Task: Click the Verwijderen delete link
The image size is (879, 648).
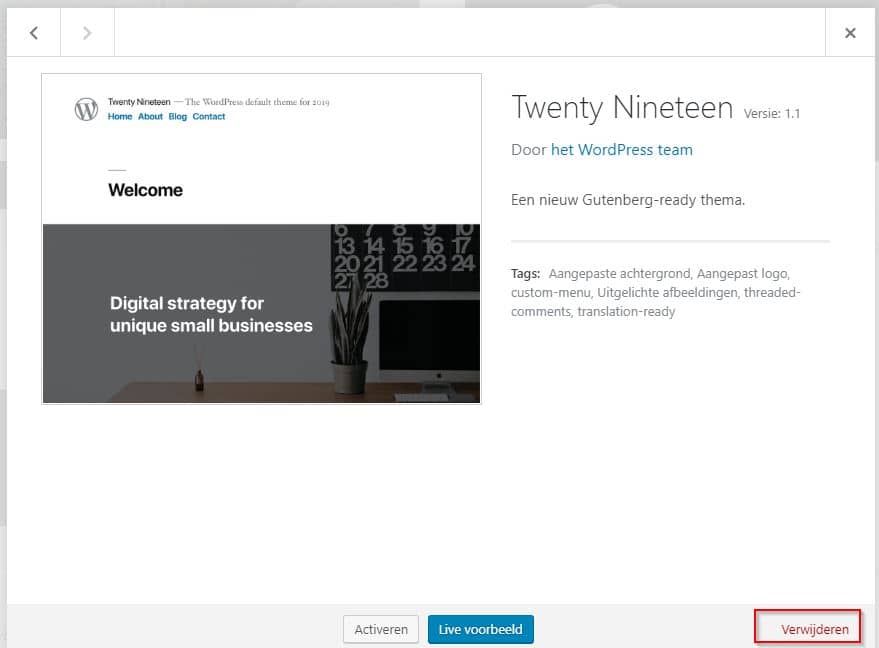Action: click(814, 630)
